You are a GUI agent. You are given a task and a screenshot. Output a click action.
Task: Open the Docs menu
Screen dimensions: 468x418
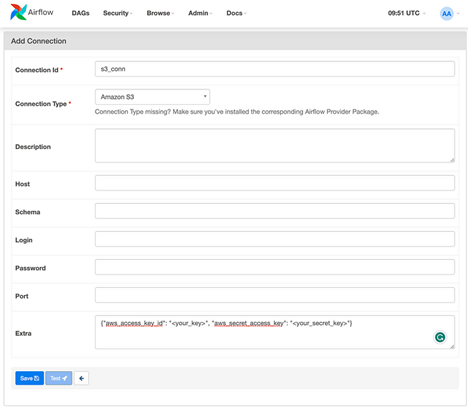(236, 13)
